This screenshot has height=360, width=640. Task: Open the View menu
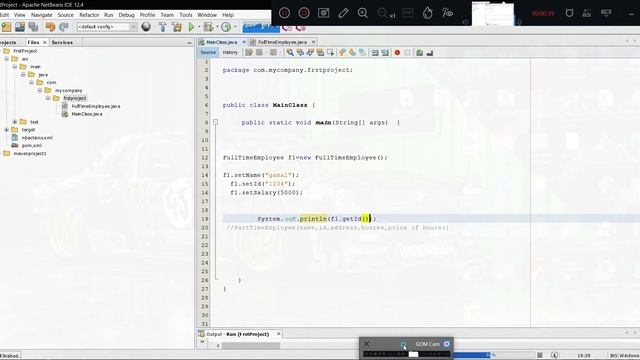[20, 15]
